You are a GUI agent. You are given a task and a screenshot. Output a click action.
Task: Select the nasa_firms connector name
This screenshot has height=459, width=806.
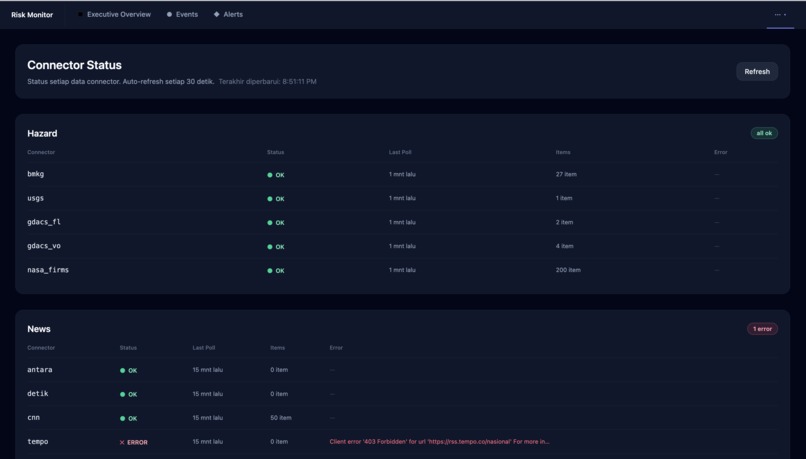[x=48, y=270]
